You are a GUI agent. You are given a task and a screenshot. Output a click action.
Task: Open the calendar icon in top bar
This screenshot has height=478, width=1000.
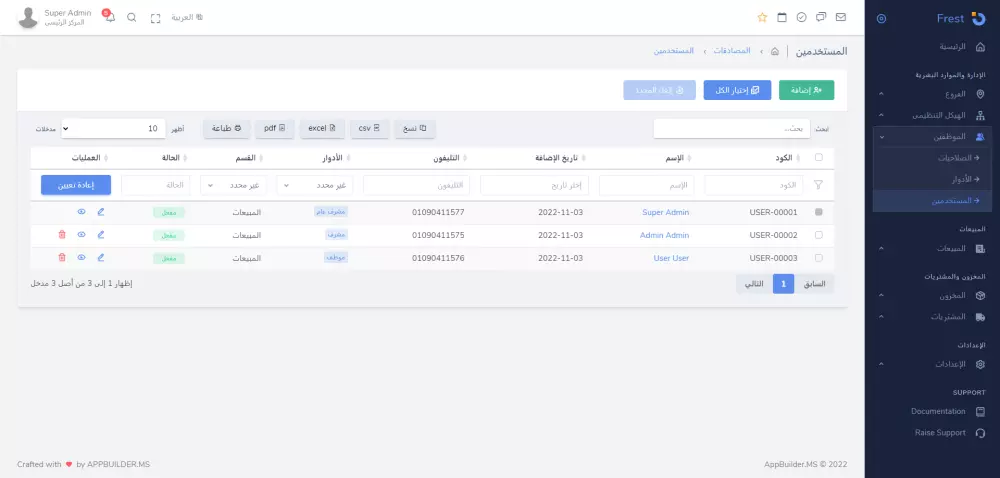(782, 18)
